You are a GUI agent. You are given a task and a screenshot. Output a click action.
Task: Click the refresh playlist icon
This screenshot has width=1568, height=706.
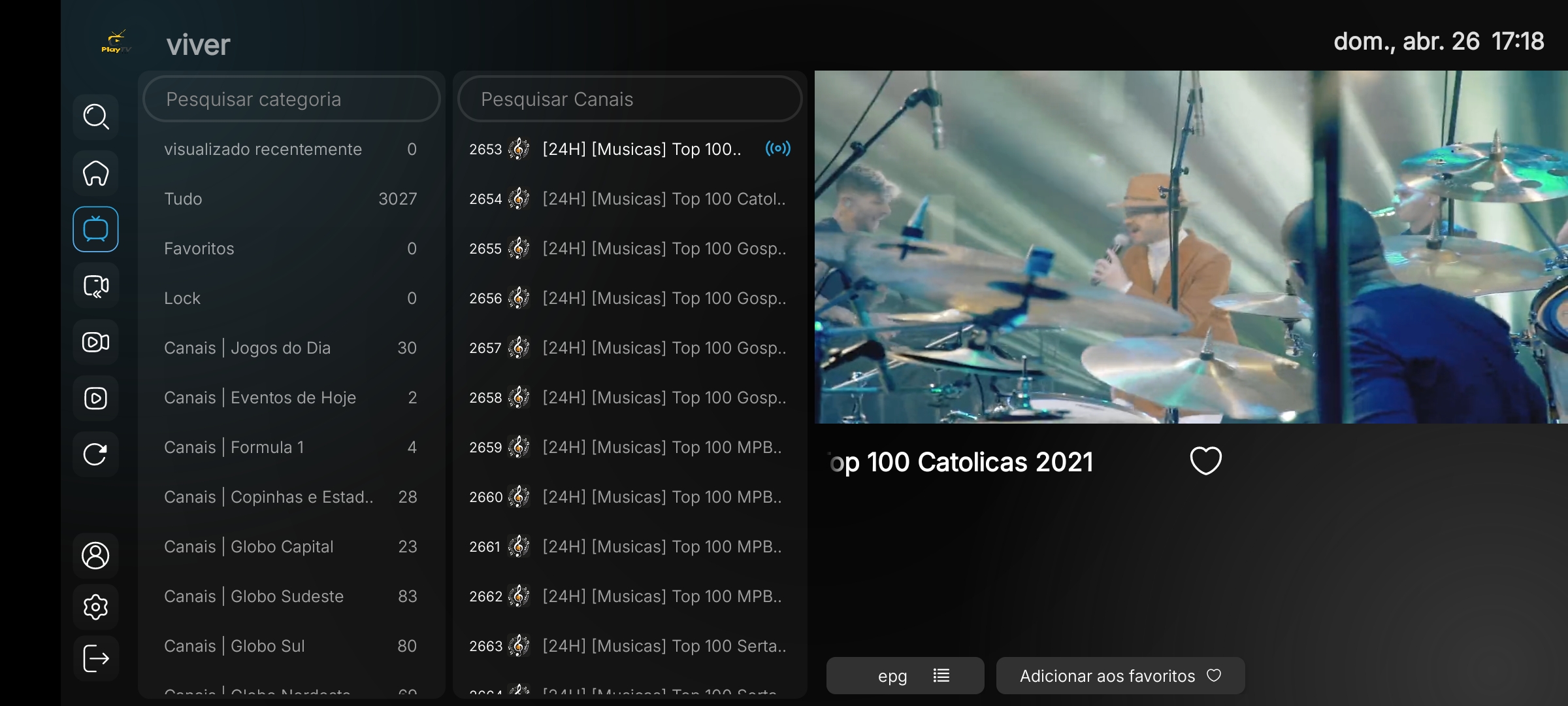click(95, 454)
